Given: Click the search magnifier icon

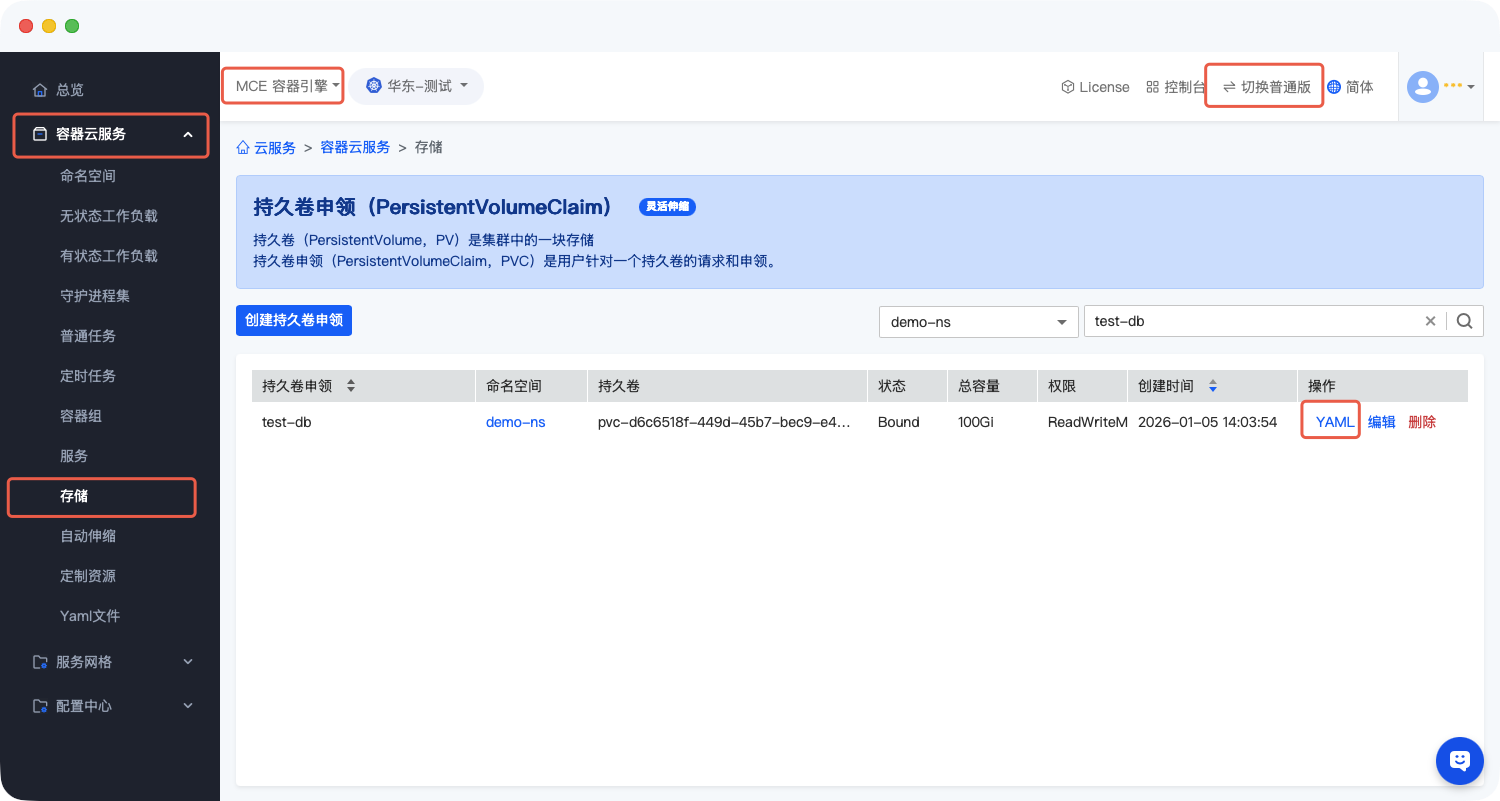Looking at the screenshot, I should click(1465, 321).
